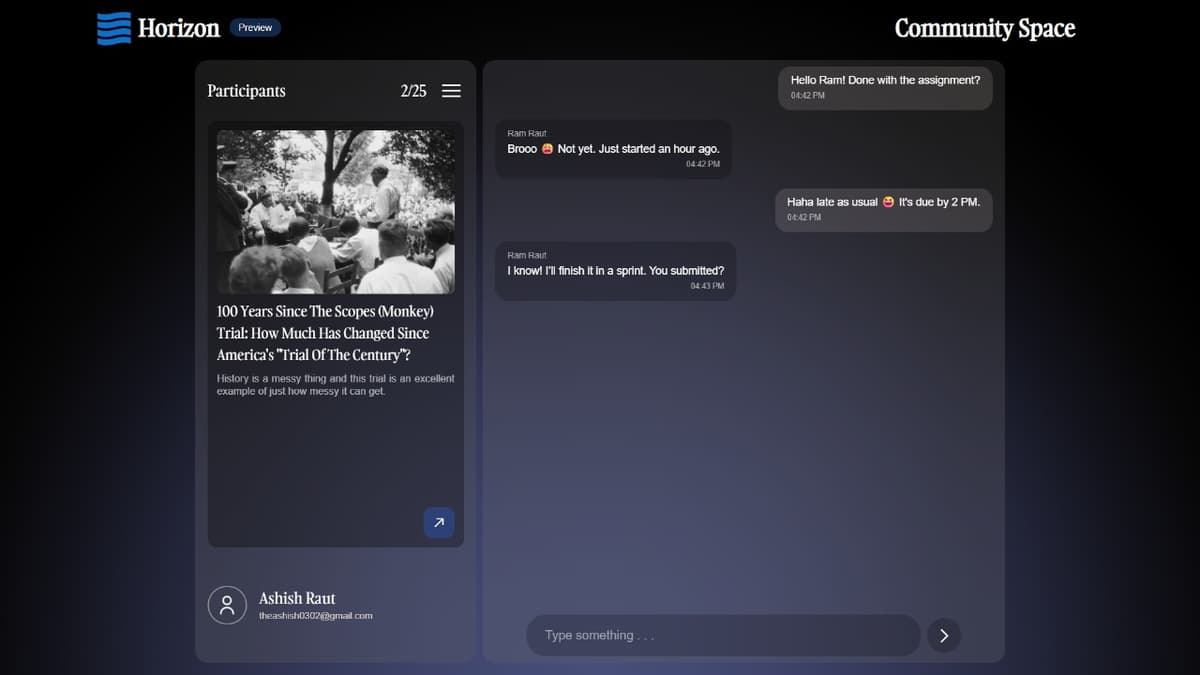Click the Ashish Raut username
This screenshot has height=675, width=1200.
297,598
